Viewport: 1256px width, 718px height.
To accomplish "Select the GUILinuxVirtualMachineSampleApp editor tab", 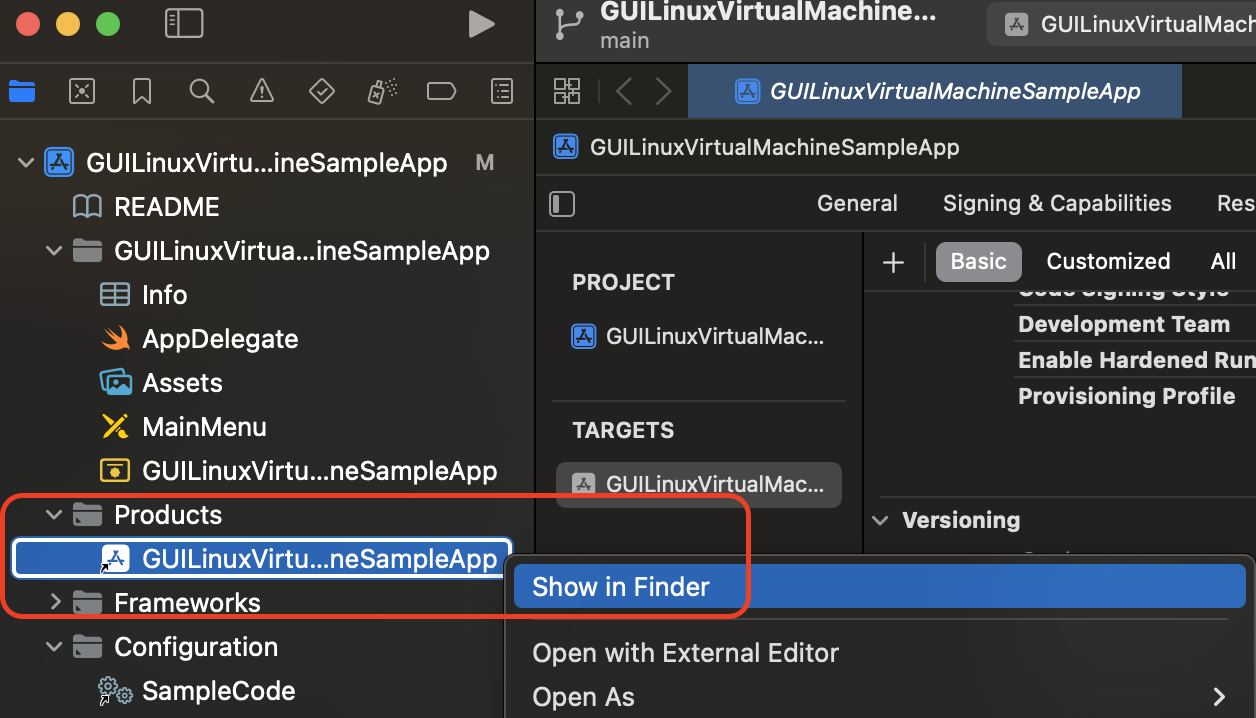I will (x=934, y=92).
